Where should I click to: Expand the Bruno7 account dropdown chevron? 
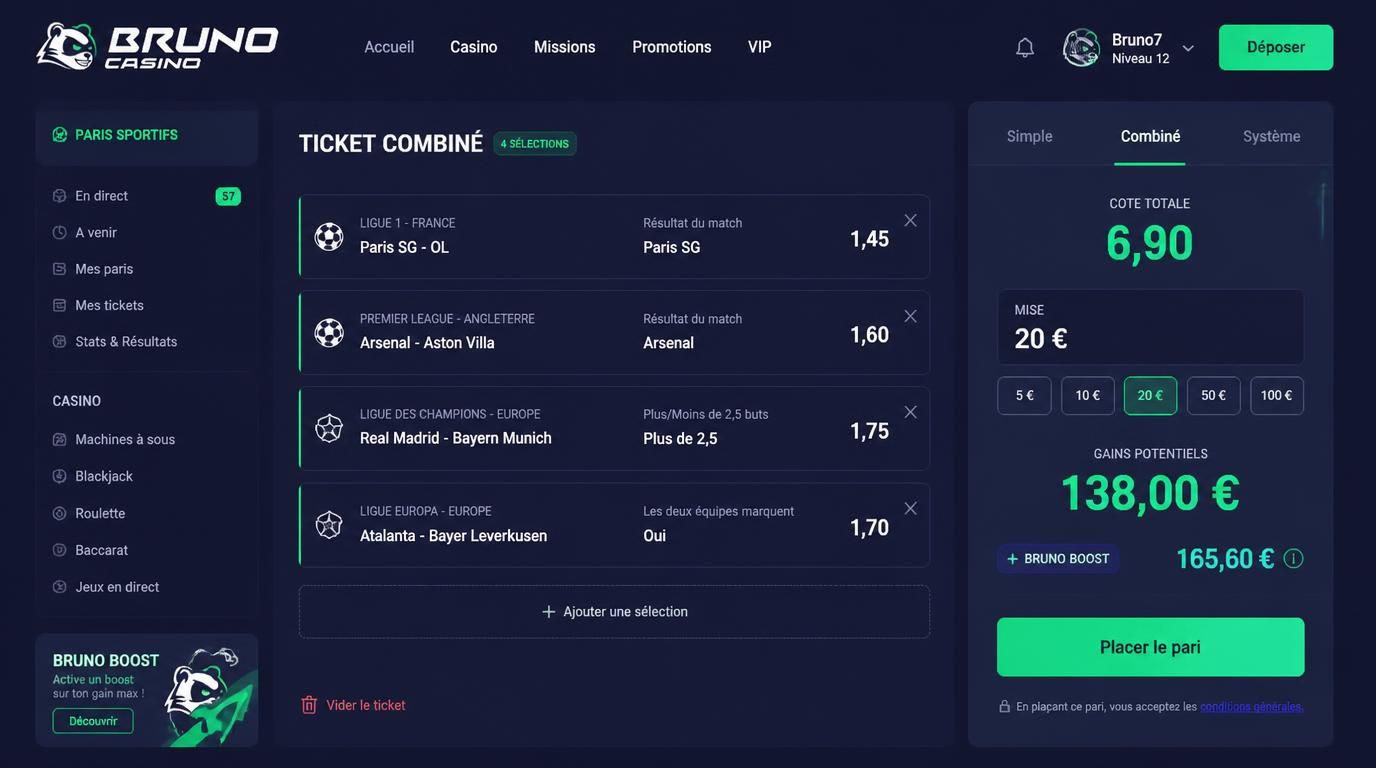[x=1188, y=48]
